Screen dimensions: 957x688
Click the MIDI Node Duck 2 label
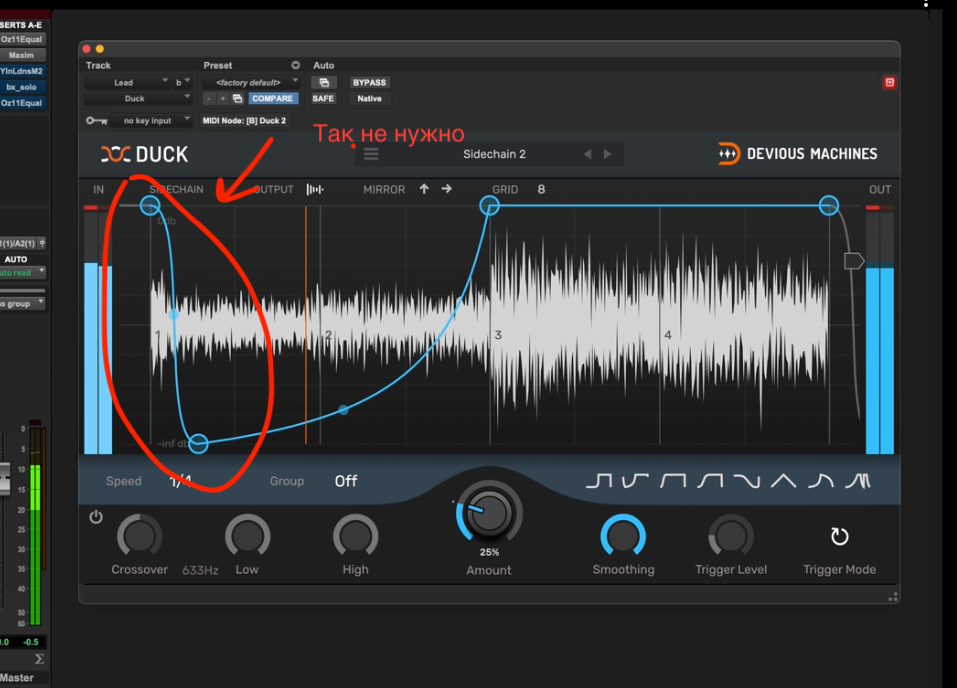pyautogui.click(x=244, y=121)
